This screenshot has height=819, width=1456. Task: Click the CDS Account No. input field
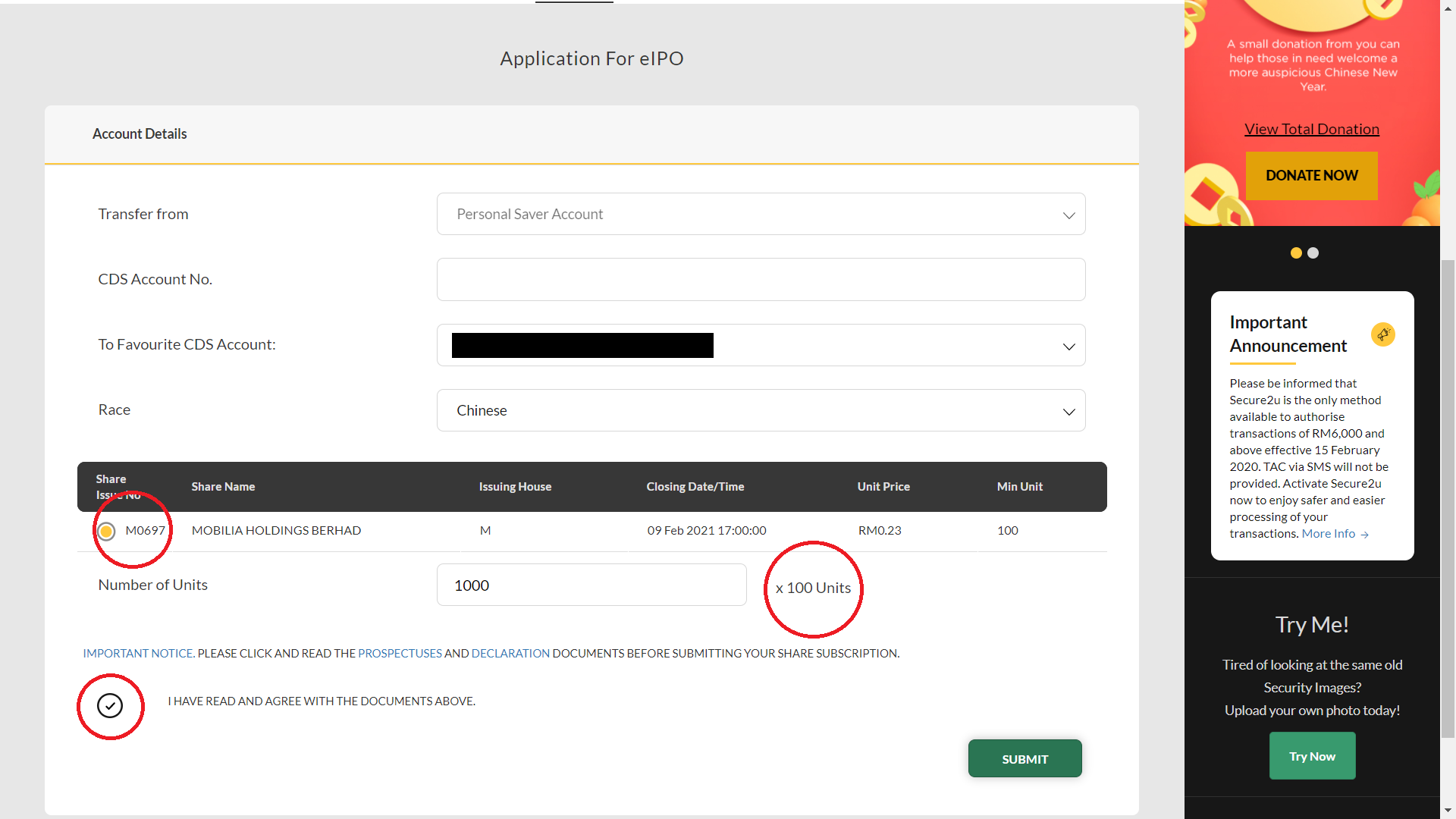pos(761,279)
